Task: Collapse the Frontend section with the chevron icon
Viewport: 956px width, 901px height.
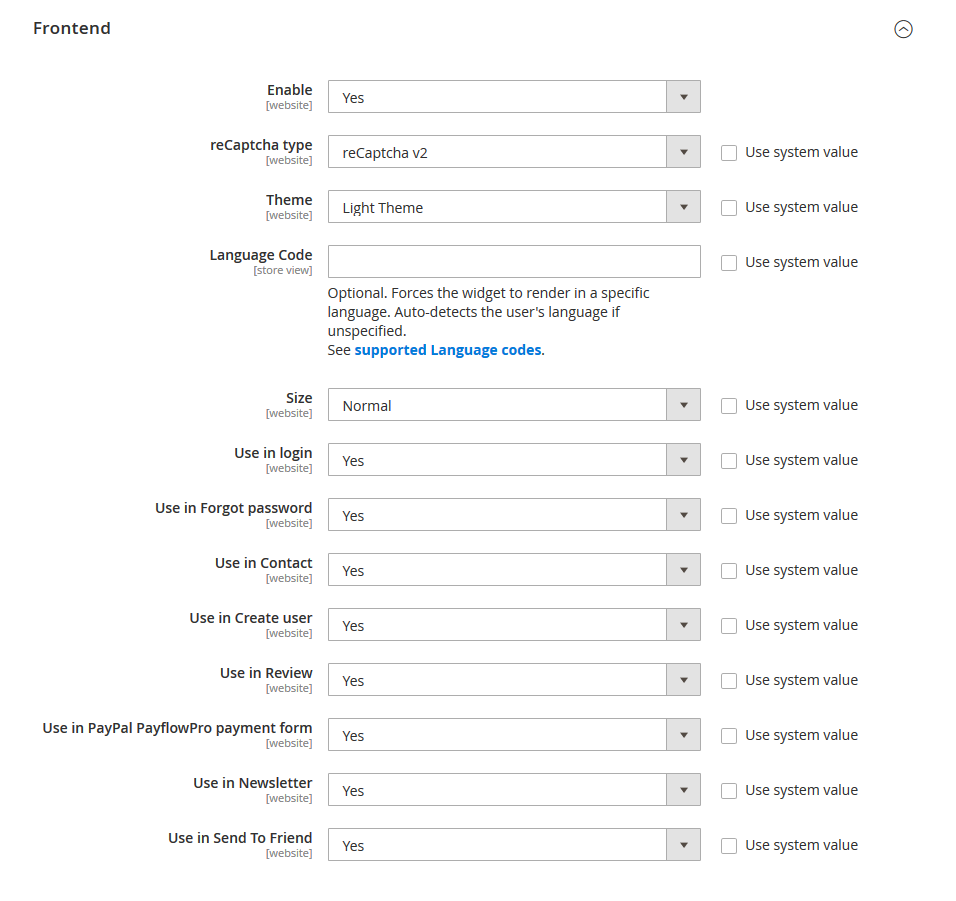Action: click(903, 29)
